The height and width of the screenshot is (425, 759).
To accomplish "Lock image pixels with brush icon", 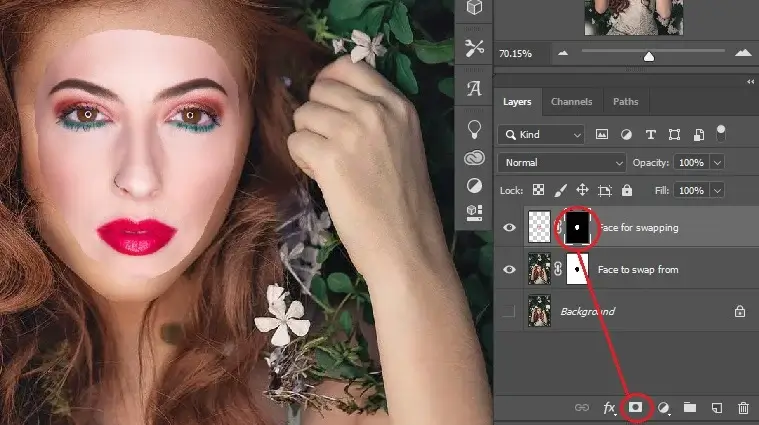I will [x=561, y=190].
